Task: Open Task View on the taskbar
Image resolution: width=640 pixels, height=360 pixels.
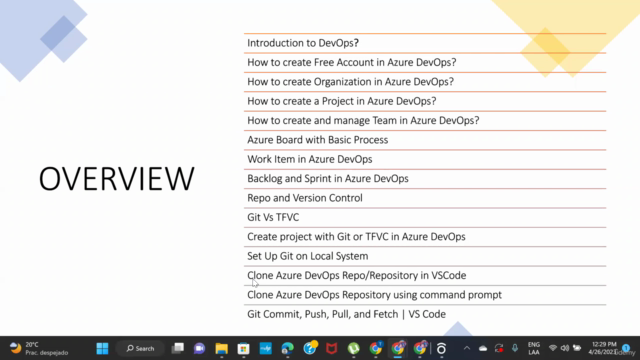Action: 178,348
